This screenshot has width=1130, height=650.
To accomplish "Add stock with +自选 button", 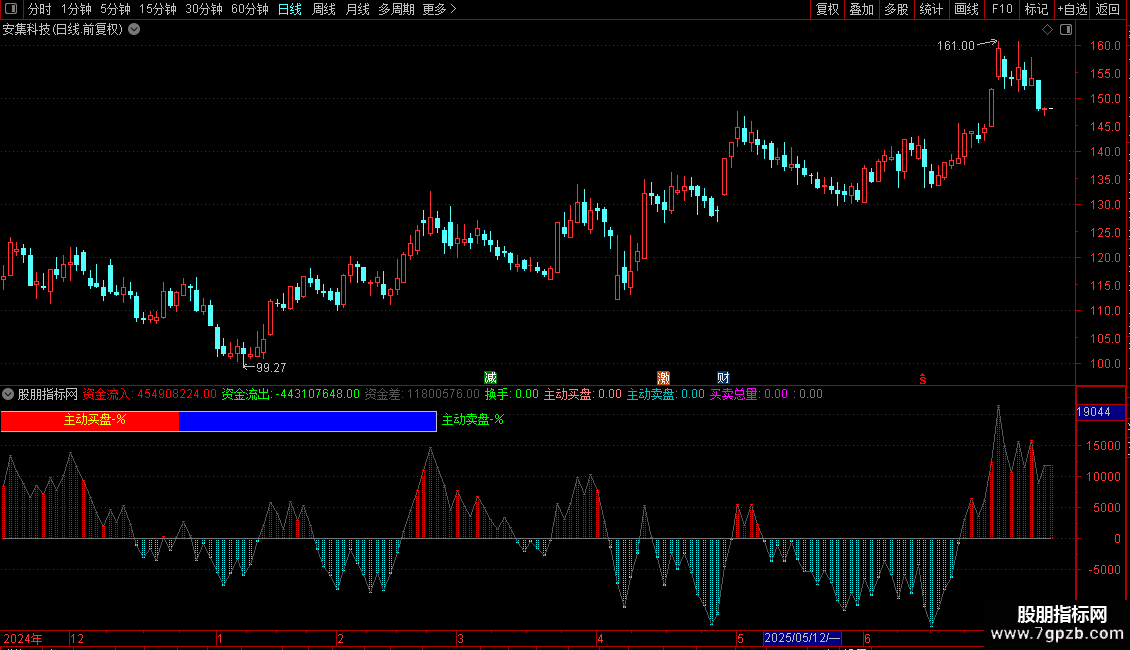I will click(x=1072, y=9).
